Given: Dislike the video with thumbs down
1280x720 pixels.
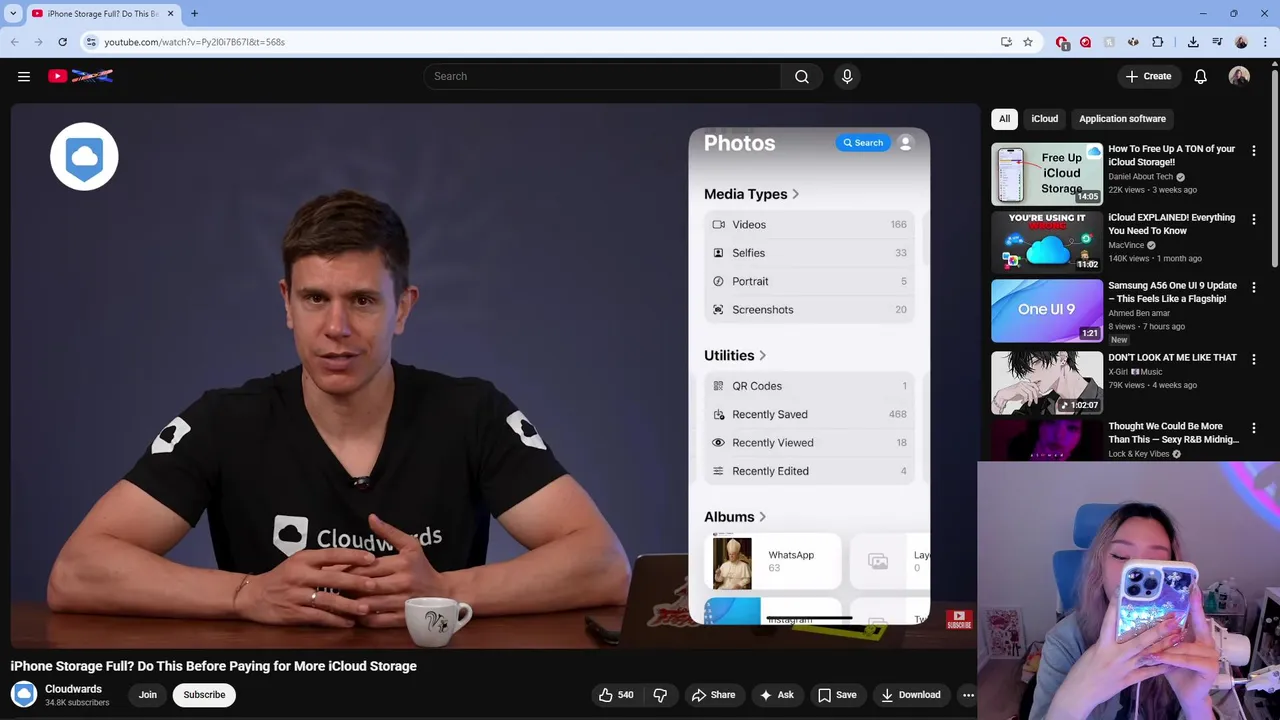Looking at the screenshot, I should click(x=660, y=695).
